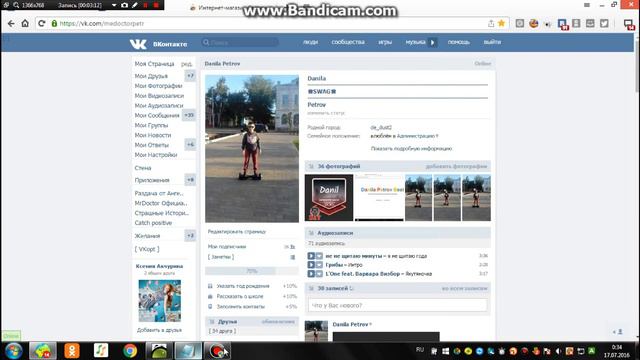Click 'изменить статус' under name
640x360 pixels.
pyautogui.click(x=326, y=113)
